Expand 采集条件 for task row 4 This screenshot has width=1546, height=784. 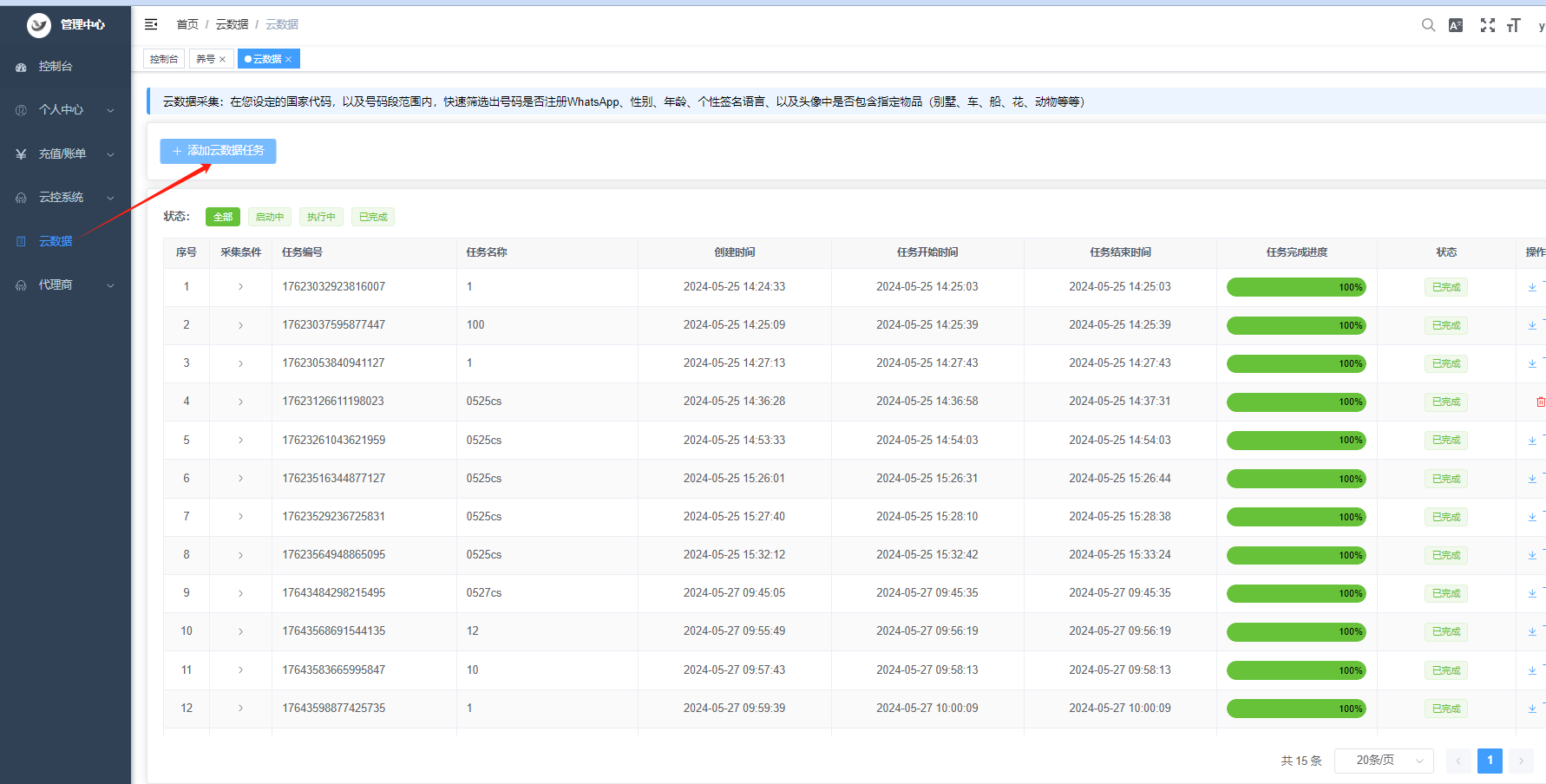coord(240,402)
